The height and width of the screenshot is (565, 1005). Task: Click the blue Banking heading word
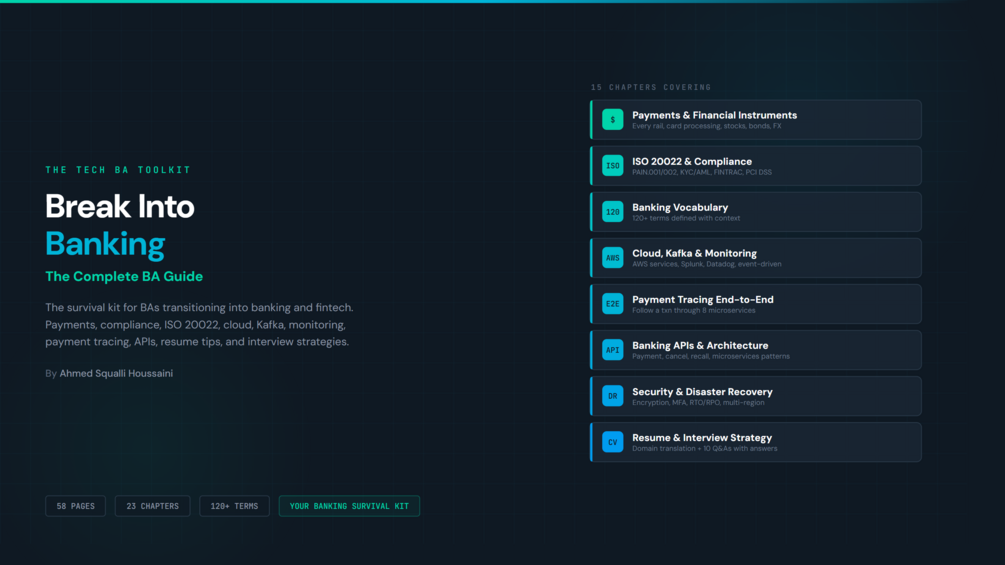coord(105,245)
